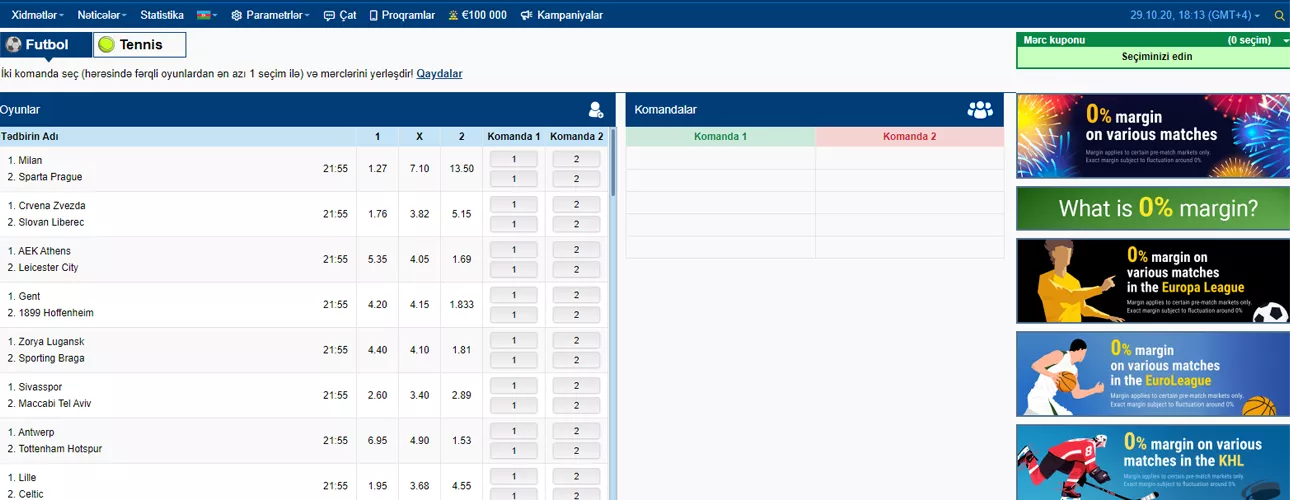Open the Parametrlər dropdown

click(270, 16)
